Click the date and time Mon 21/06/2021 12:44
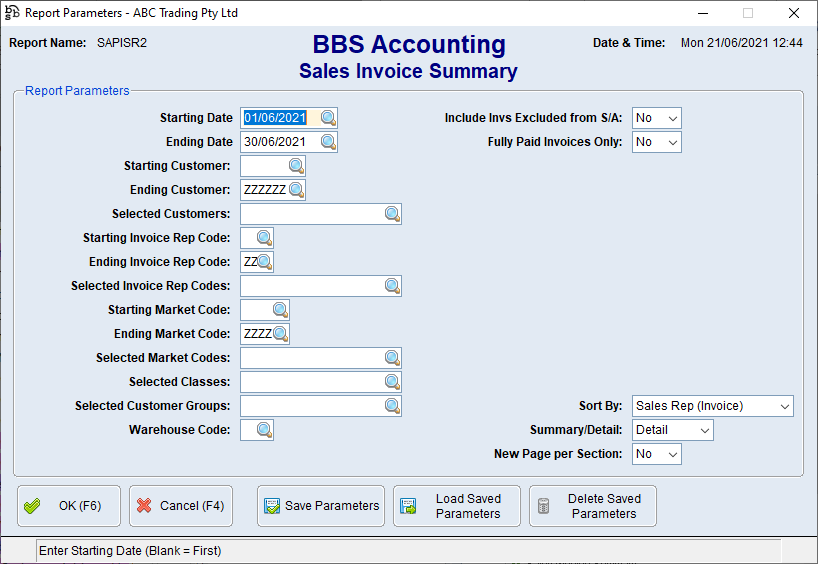Image resolution: width=818 pixels, height=564 pixels. (x=741, y=43)
